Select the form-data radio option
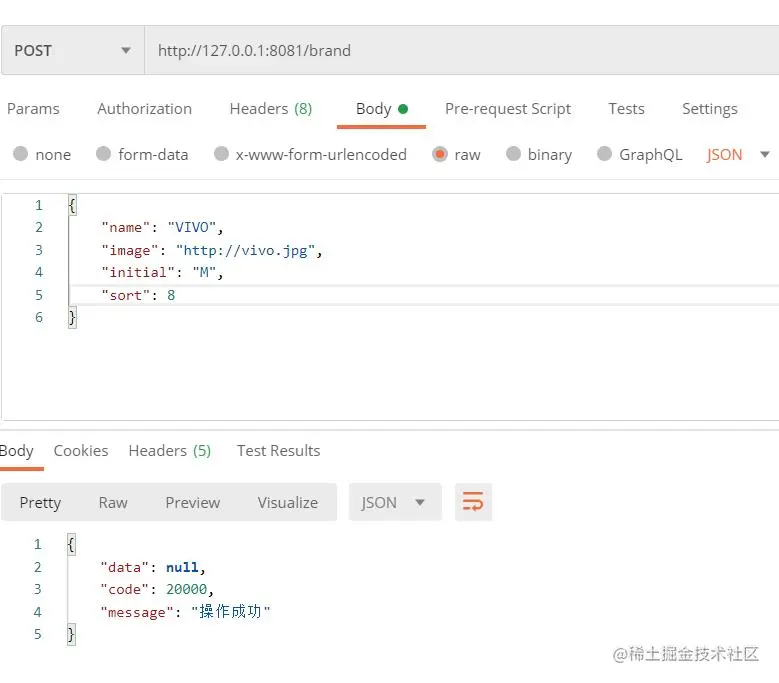The height and width of the screenshot is (683, 779). pyautogui.click(x=103, y=154)
